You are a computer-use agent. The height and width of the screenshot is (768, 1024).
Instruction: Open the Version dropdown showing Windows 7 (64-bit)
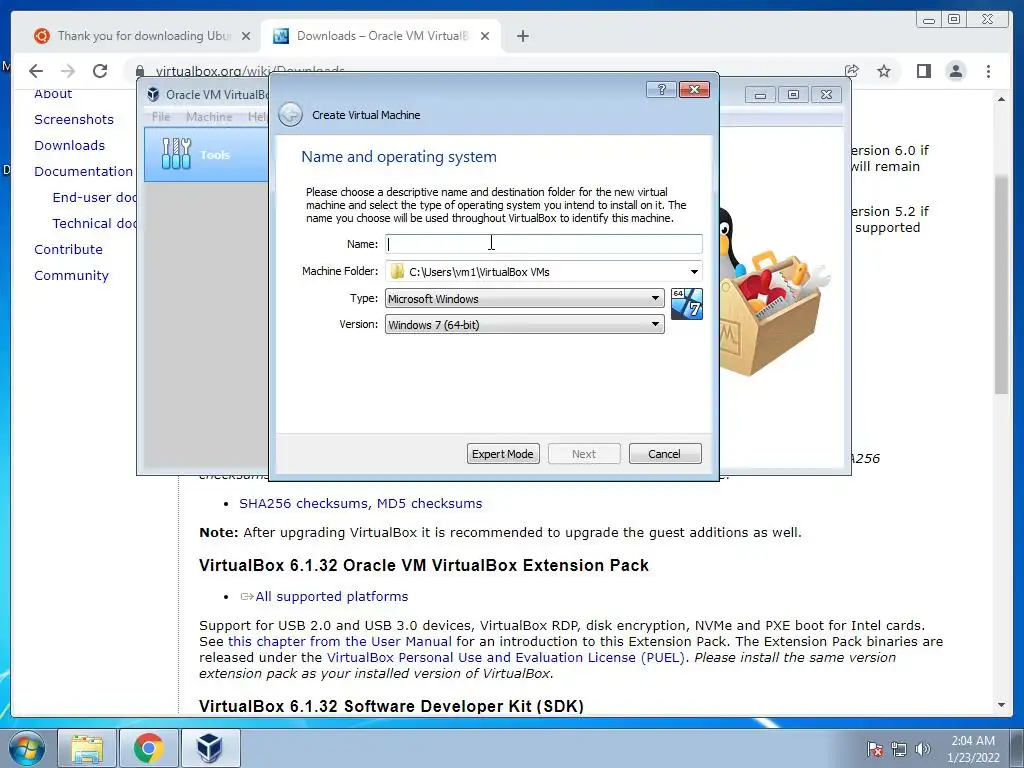tap(524, 325)
